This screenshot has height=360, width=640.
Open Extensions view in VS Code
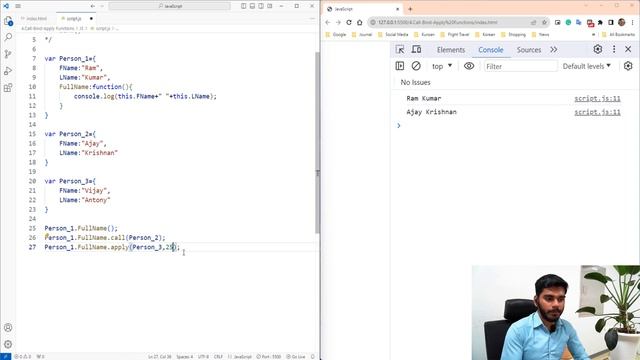pos(8,88)
